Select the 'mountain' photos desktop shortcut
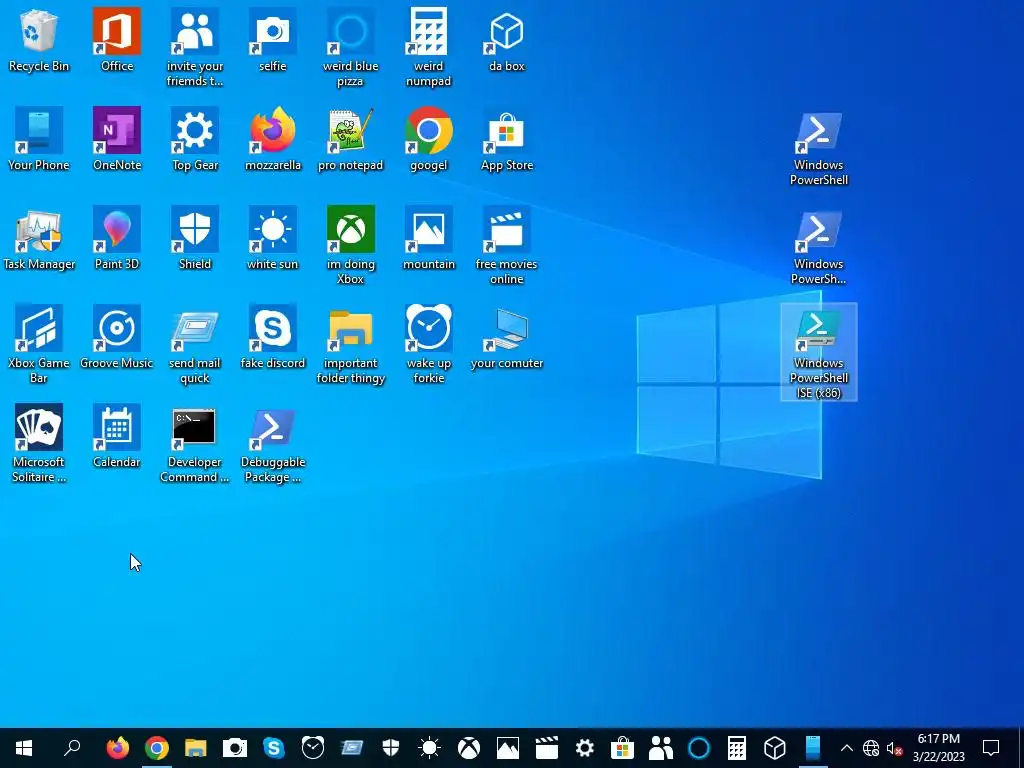The height and width of the screenshot is (768, 1024). coord(428,238)
